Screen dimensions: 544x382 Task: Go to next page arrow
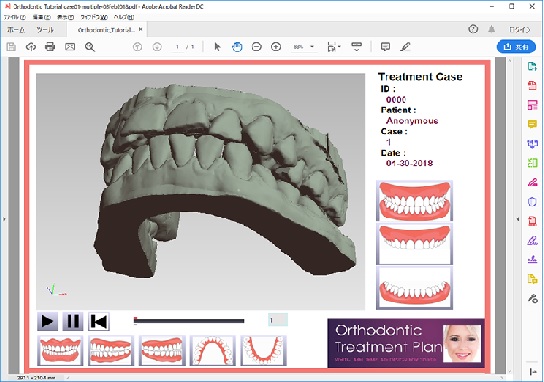(157, 46)
